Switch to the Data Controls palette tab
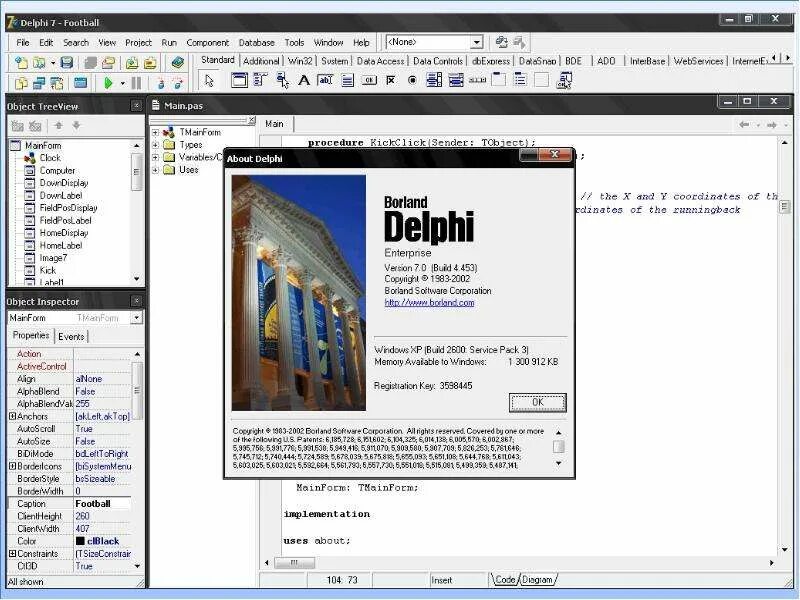 point(438,61)
